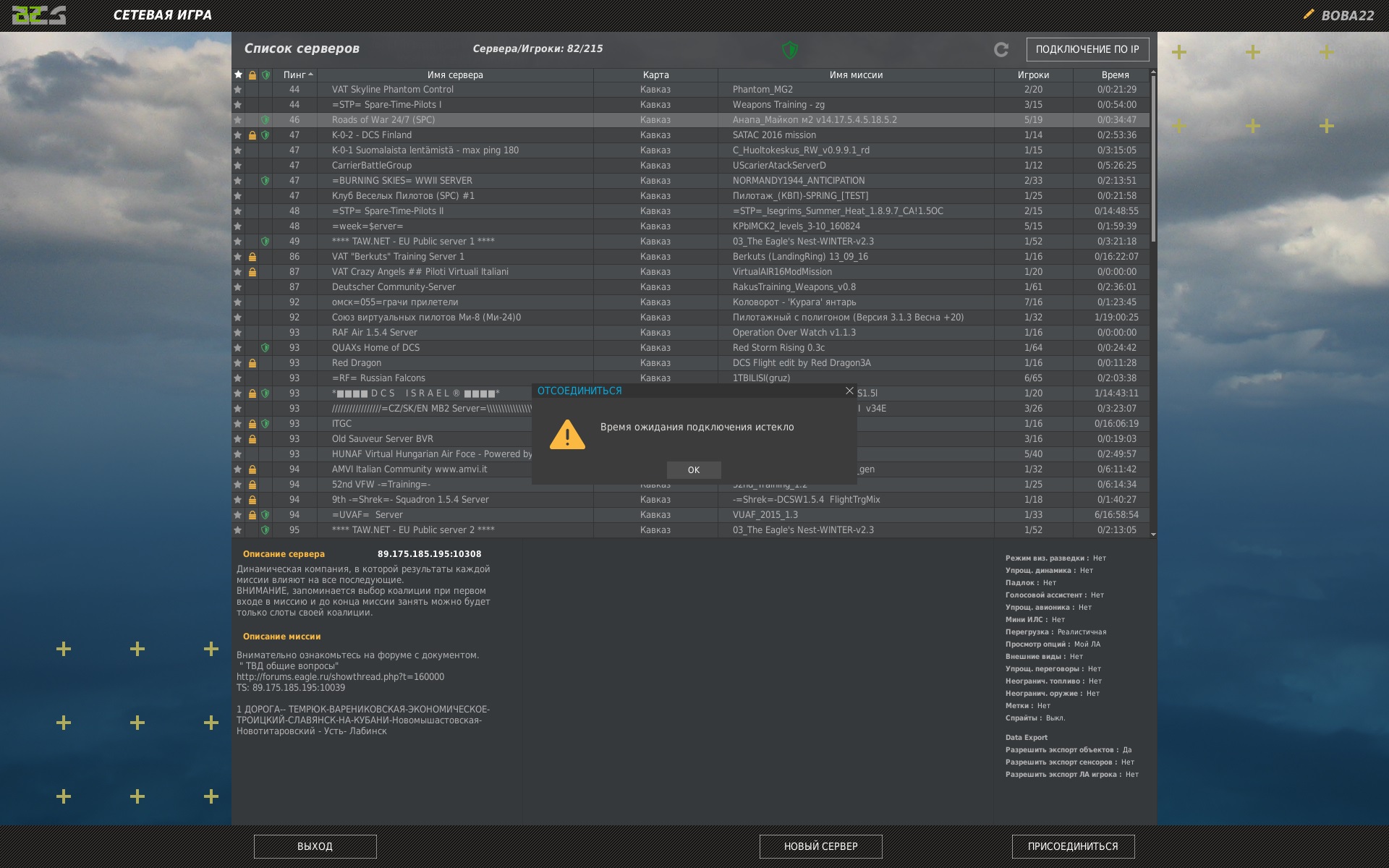Click the refresh server list icon
The height and width of the screenshot is (868, 1389).
coord(1001,49)
